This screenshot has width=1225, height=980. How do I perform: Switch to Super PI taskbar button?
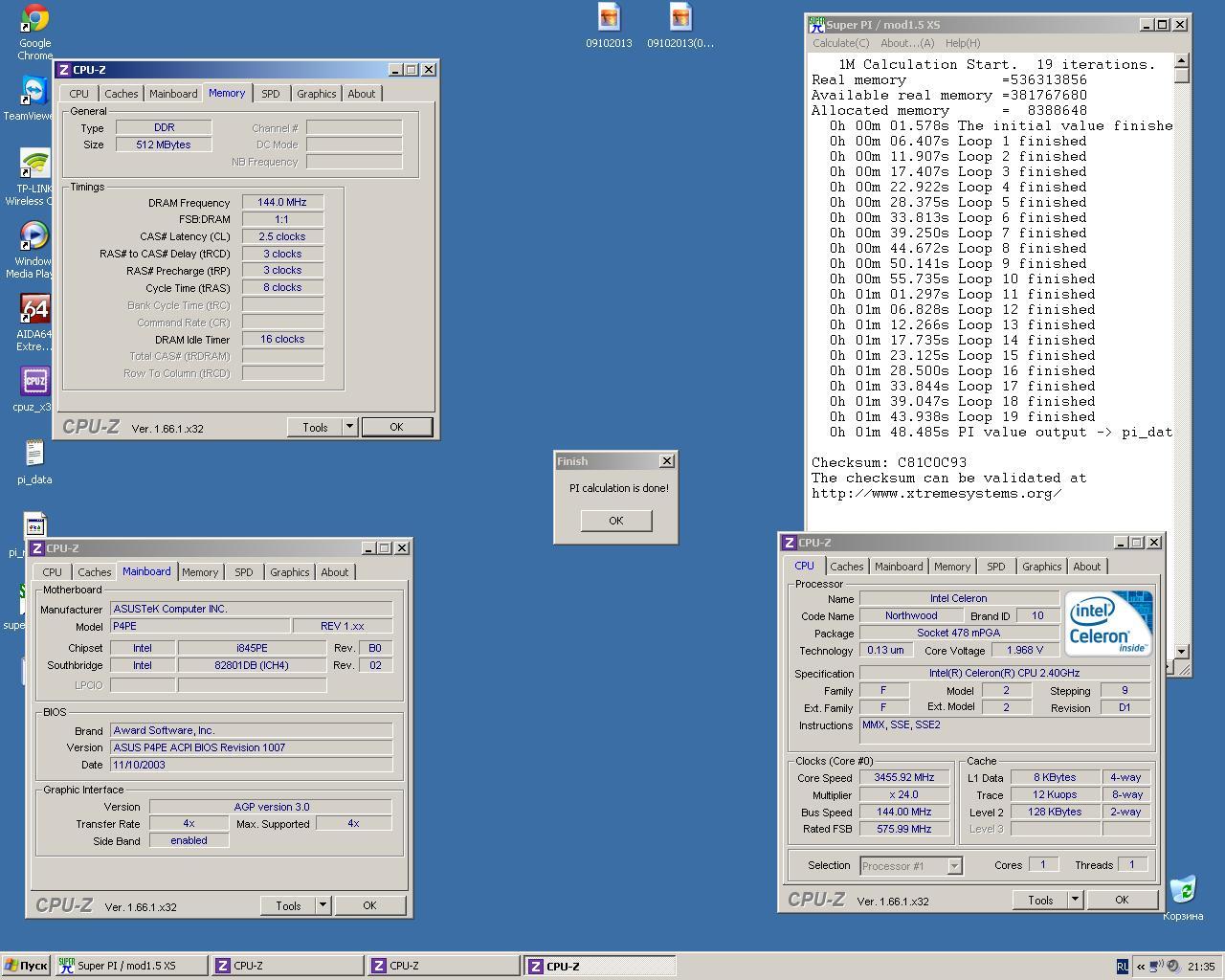pyautogui.click(x=130, y=966)
